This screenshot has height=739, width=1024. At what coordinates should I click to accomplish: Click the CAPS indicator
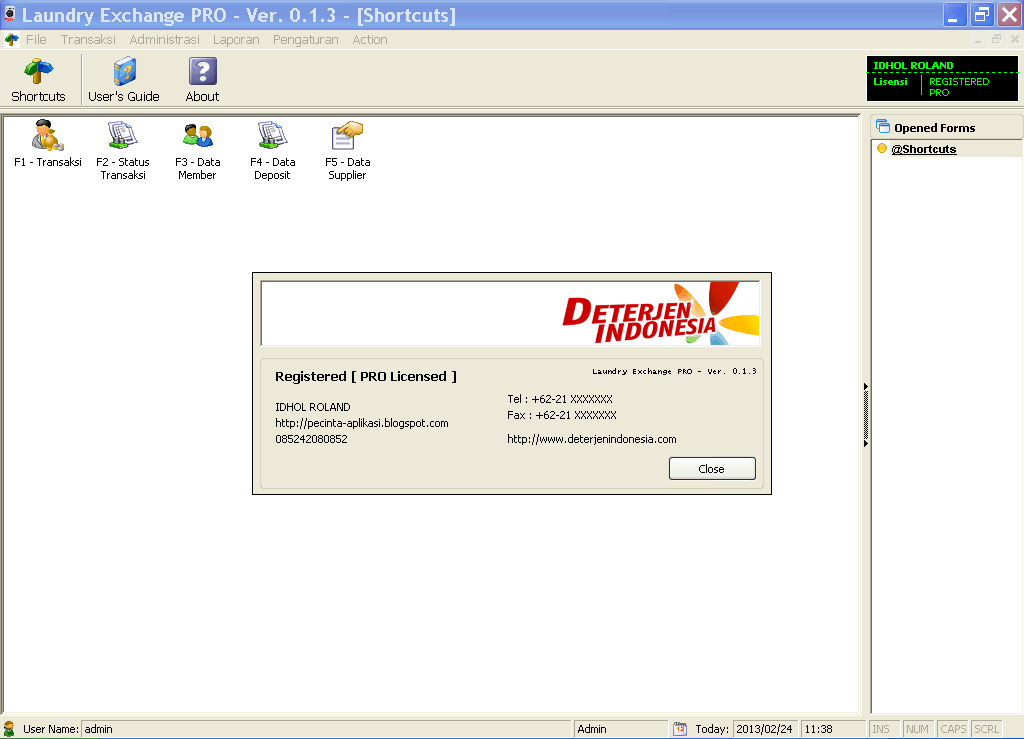tap(953, 729)
